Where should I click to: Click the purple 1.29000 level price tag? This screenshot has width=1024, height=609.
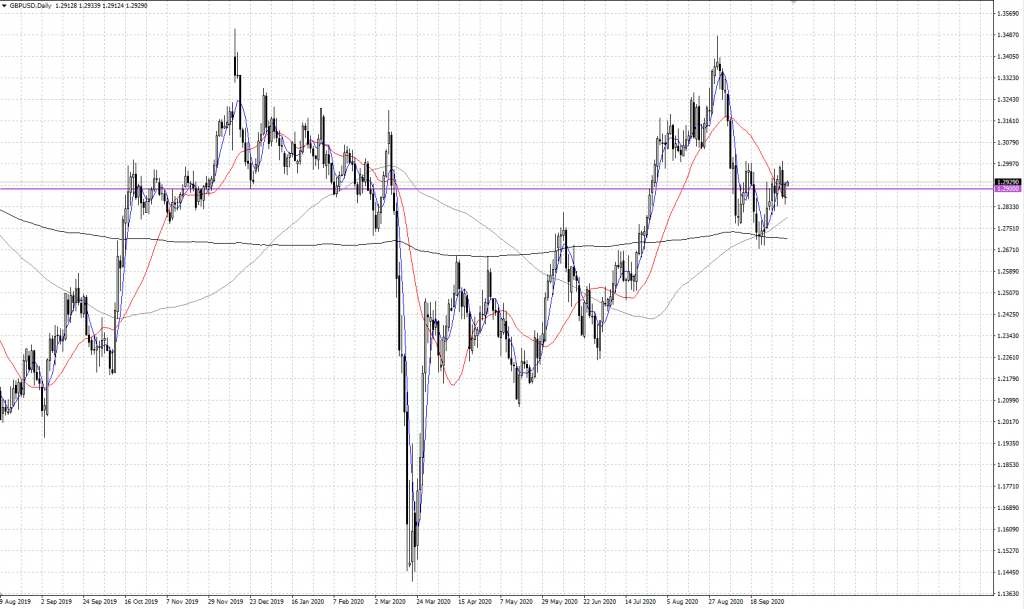pos(1006,189)
